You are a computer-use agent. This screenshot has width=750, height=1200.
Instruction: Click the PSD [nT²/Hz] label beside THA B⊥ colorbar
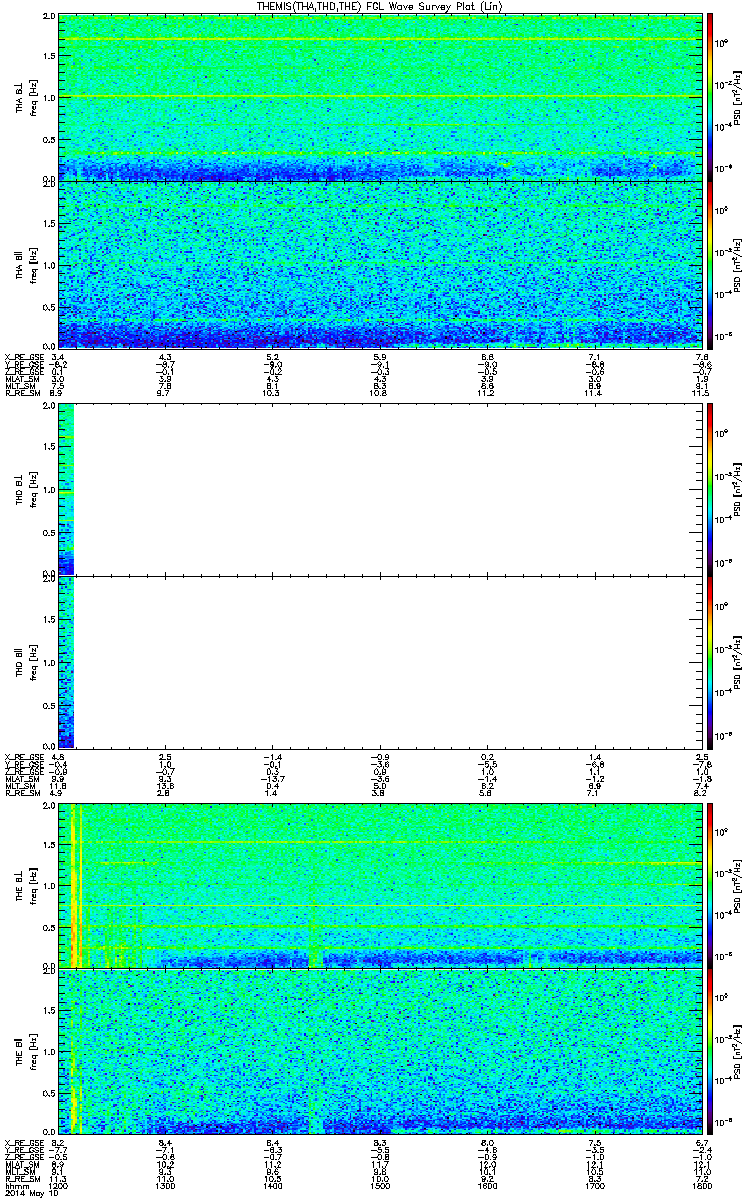click(736, 98)
